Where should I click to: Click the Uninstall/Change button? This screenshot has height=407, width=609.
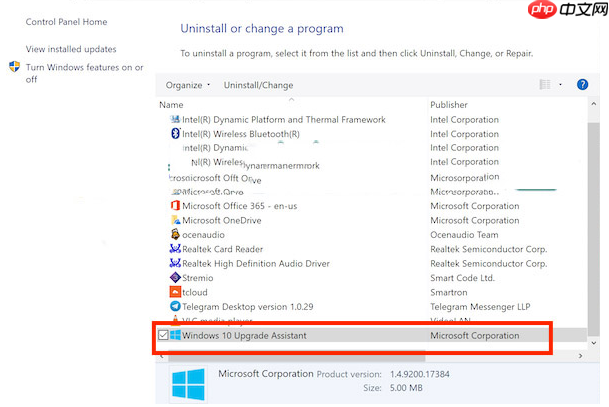(258, 85)
